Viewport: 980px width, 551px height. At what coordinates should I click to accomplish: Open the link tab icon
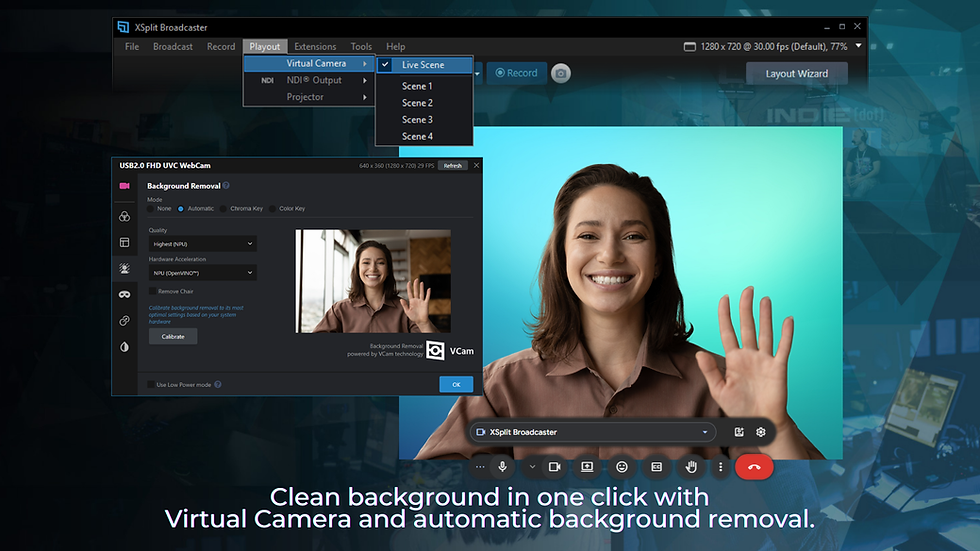click(x=124, y=320)
